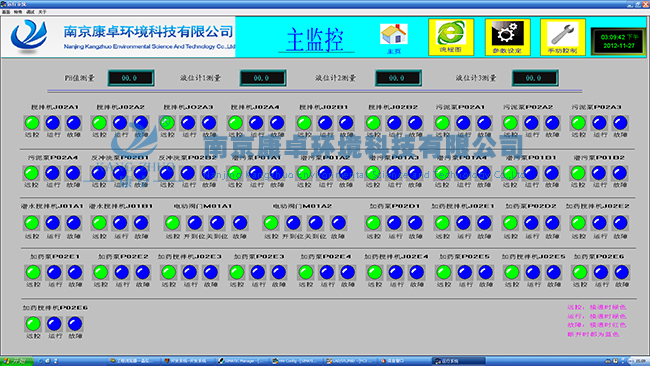Click the fault light of sludge pump P02A3
Image resolution: width=650 pixels, height=366 pixels.
(x=620, y=123)
